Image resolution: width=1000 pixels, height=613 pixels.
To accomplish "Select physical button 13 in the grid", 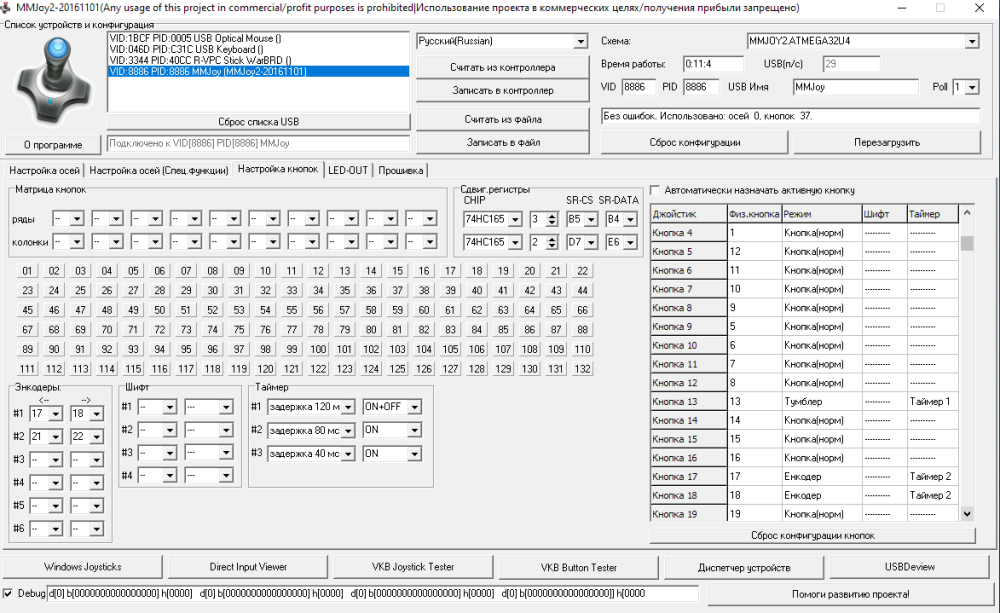I will tap(344, 271).
